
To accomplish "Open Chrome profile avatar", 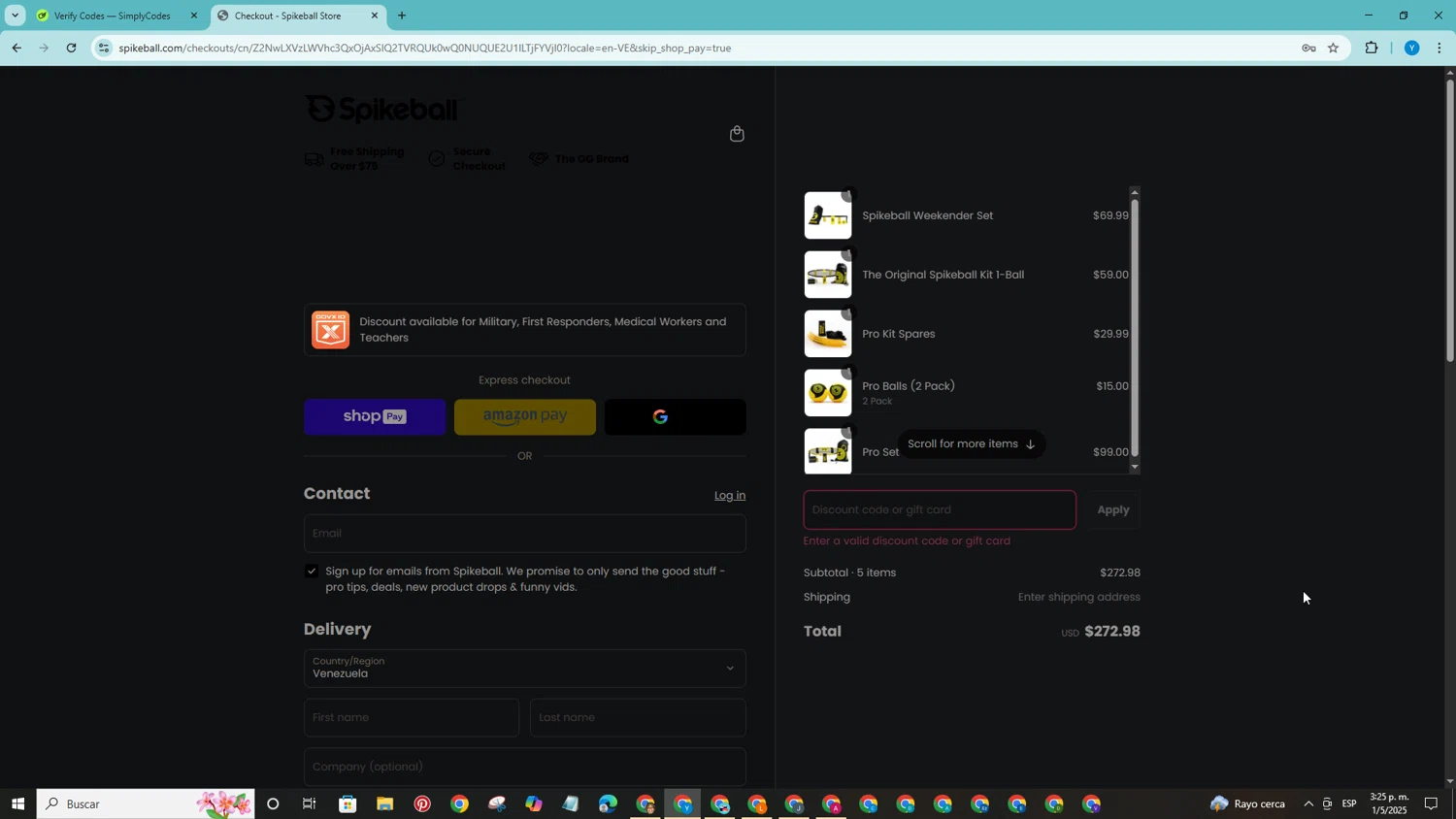I will [x=1411, y=48].
